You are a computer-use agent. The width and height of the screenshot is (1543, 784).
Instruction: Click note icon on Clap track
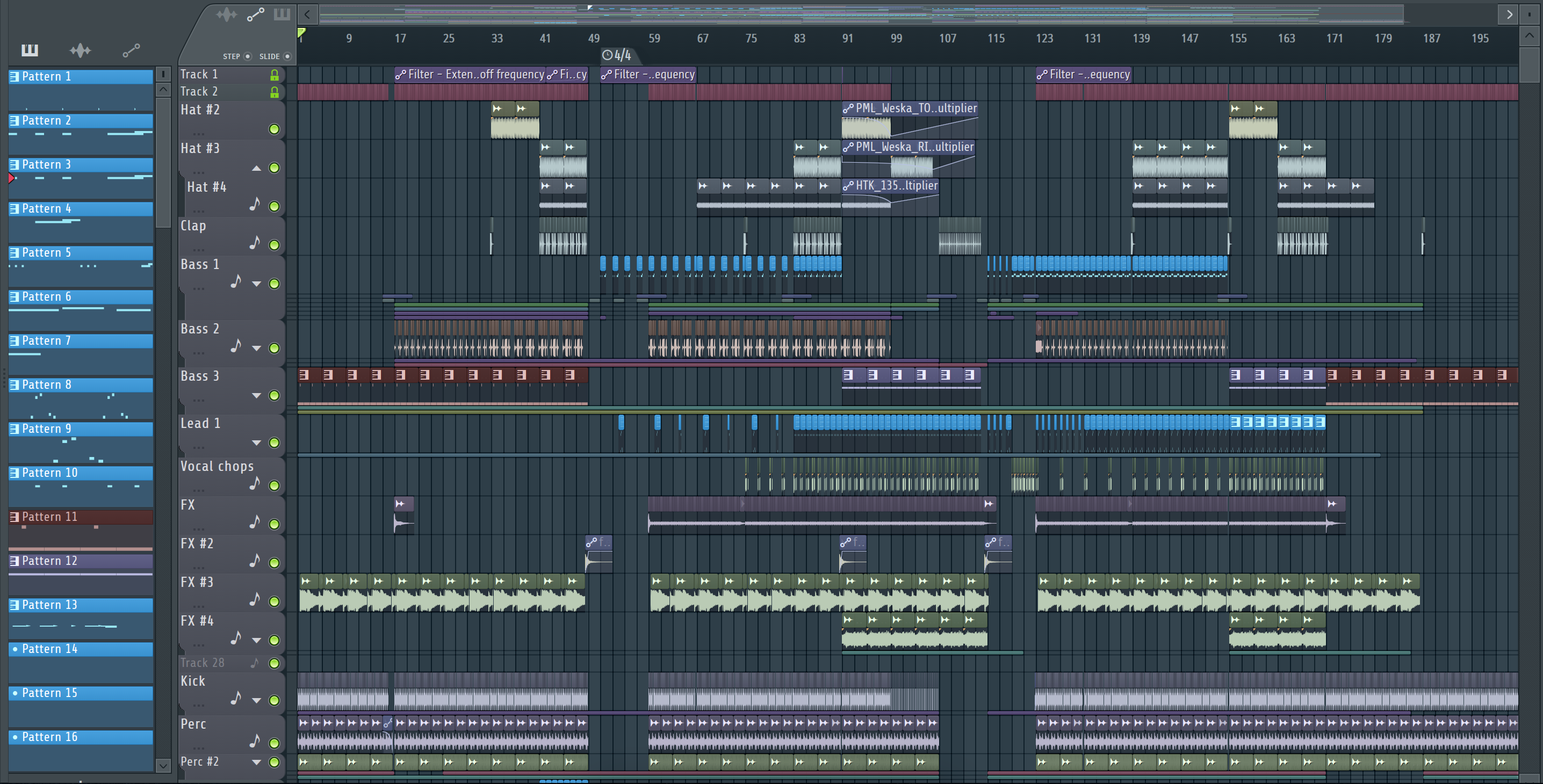pyautogui.click(x=255, y=243)
